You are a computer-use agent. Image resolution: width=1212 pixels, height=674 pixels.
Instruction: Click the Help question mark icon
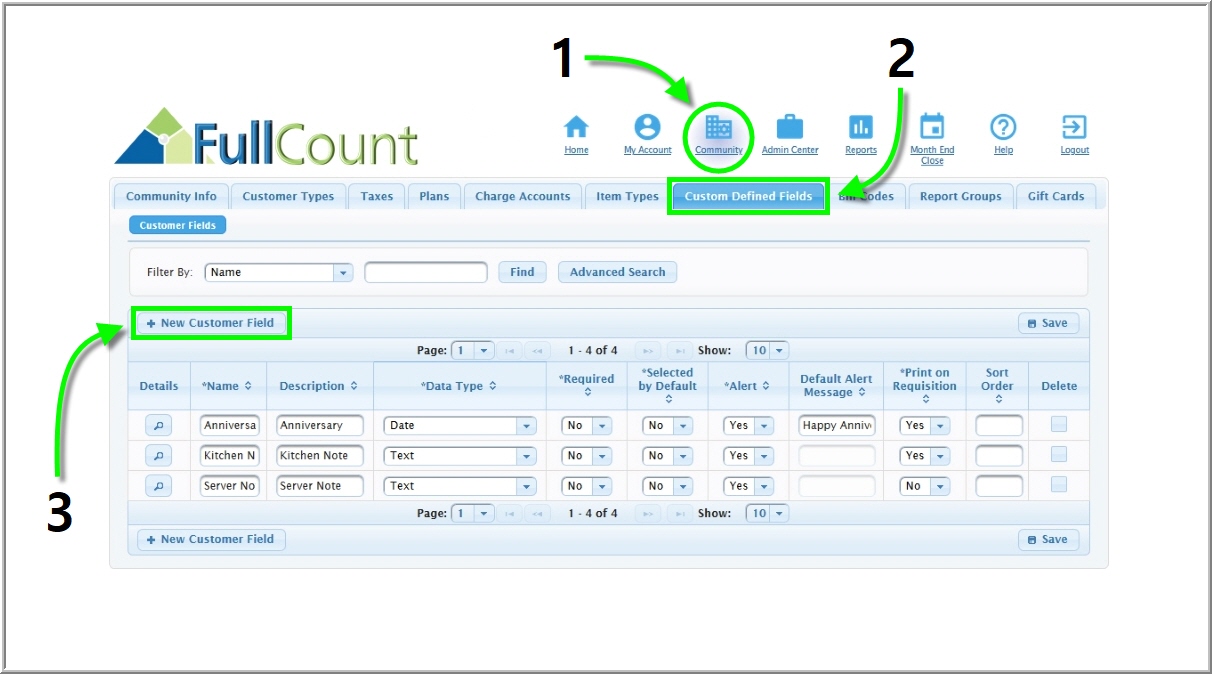(x=1003, y=128)
